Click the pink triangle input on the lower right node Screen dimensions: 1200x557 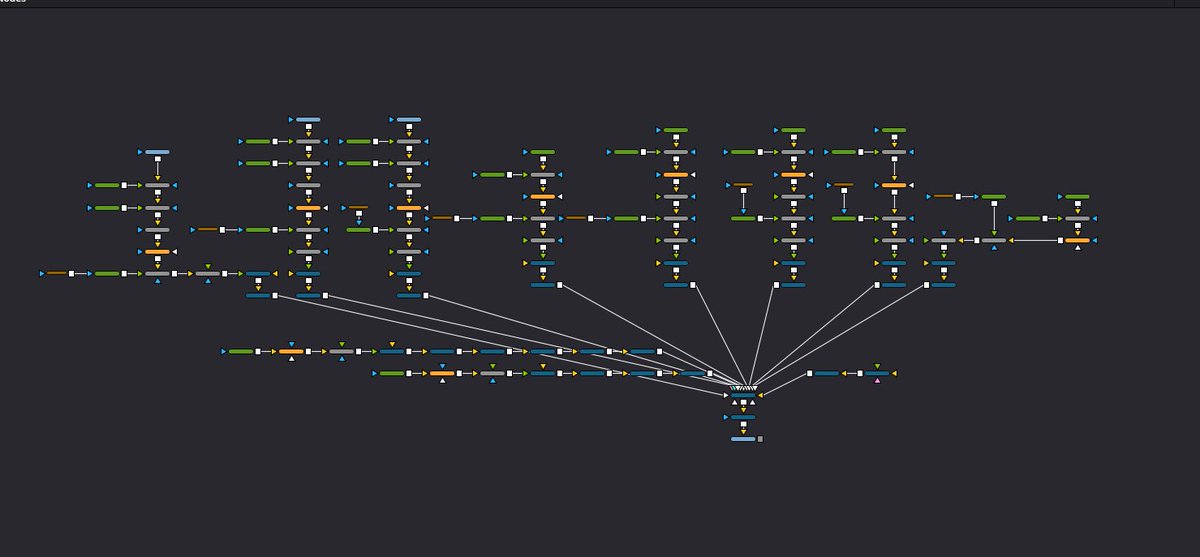point(877,380)
